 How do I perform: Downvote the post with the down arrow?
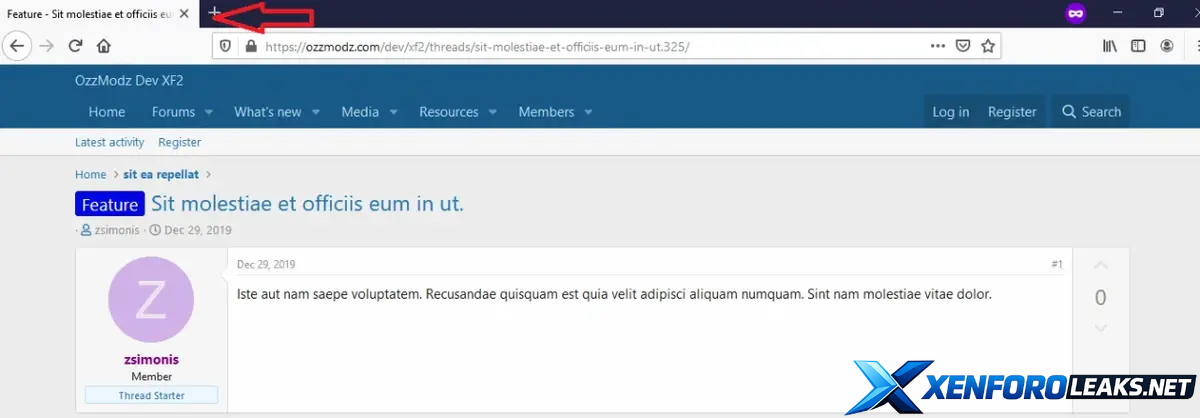tap(1101, 328)
